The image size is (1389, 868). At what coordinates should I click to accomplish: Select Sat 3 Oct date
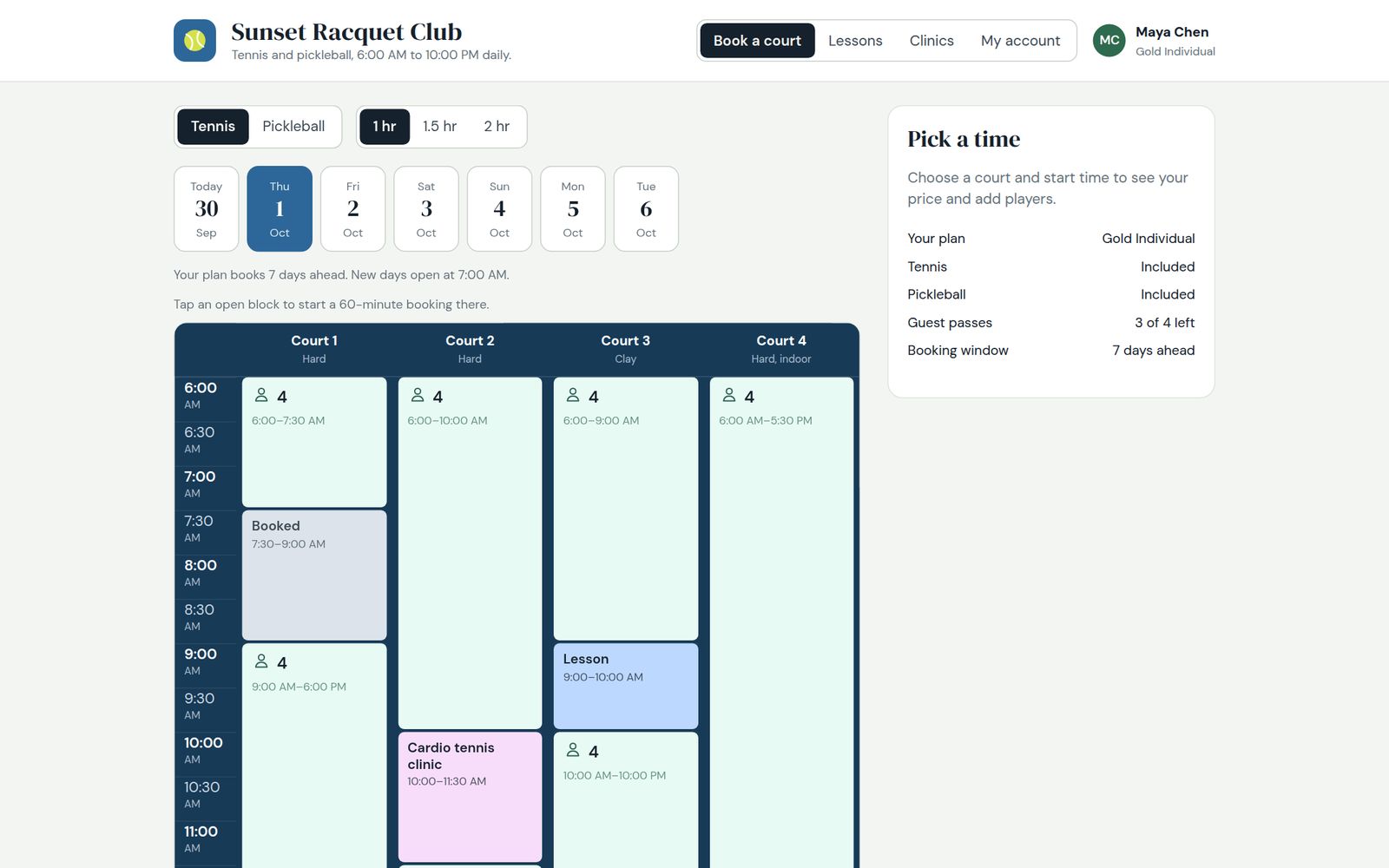coord(426,209)
